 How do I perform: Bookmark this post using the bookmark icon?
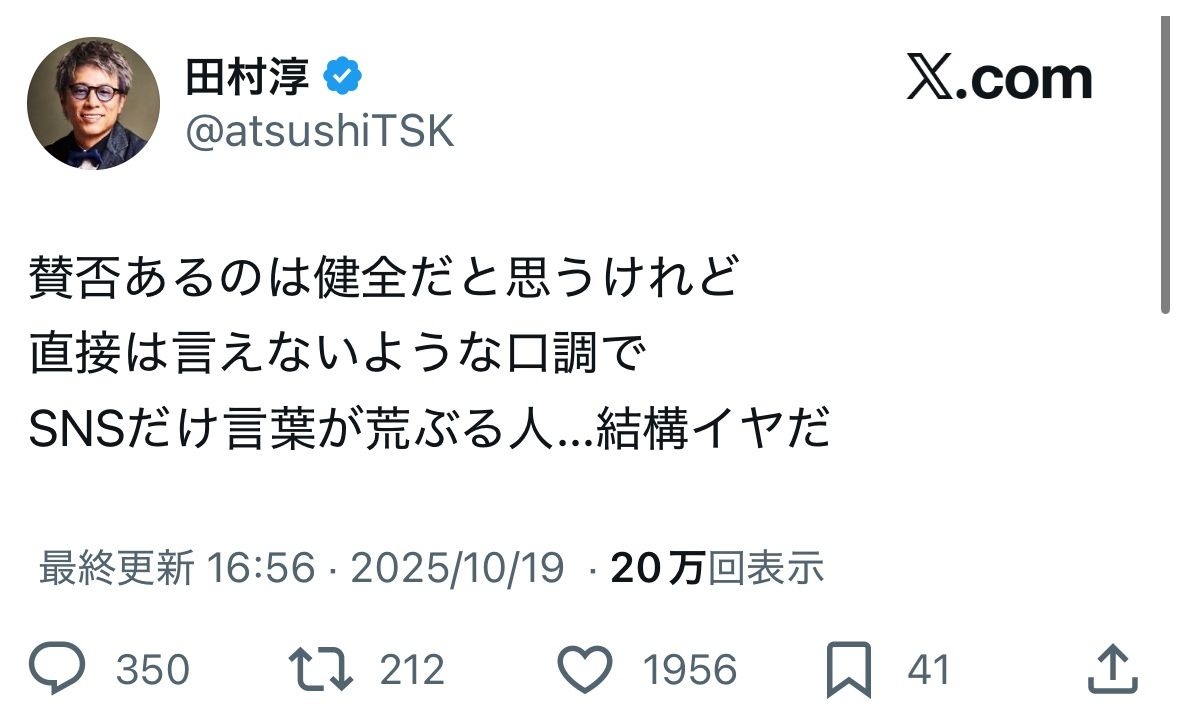tap(852, 669)
